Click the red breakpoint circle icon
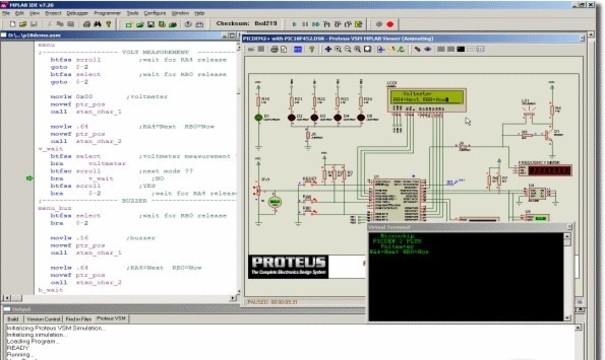 pos(390,24)
